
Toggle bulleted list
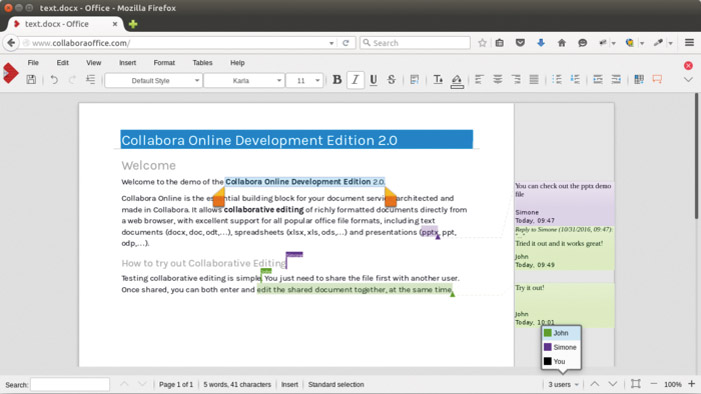[557, 80]
